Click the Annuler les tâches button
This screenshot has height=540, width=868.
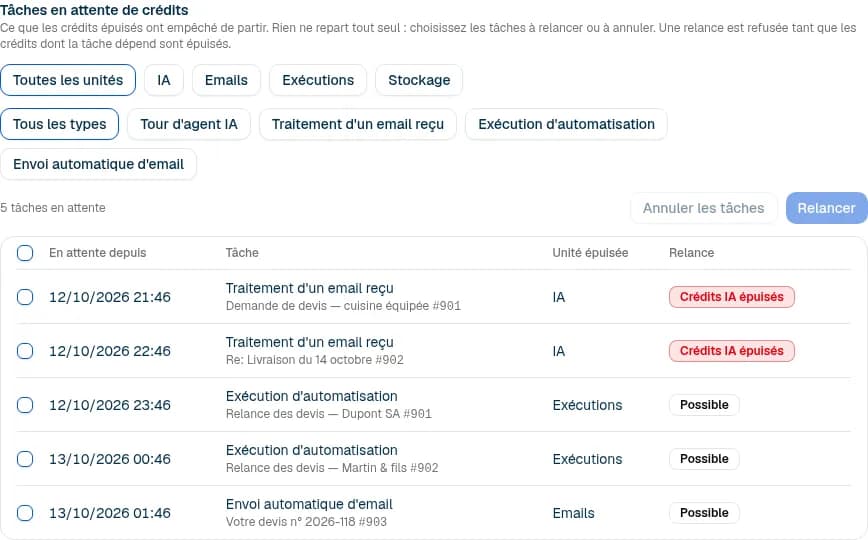point(704,208)
